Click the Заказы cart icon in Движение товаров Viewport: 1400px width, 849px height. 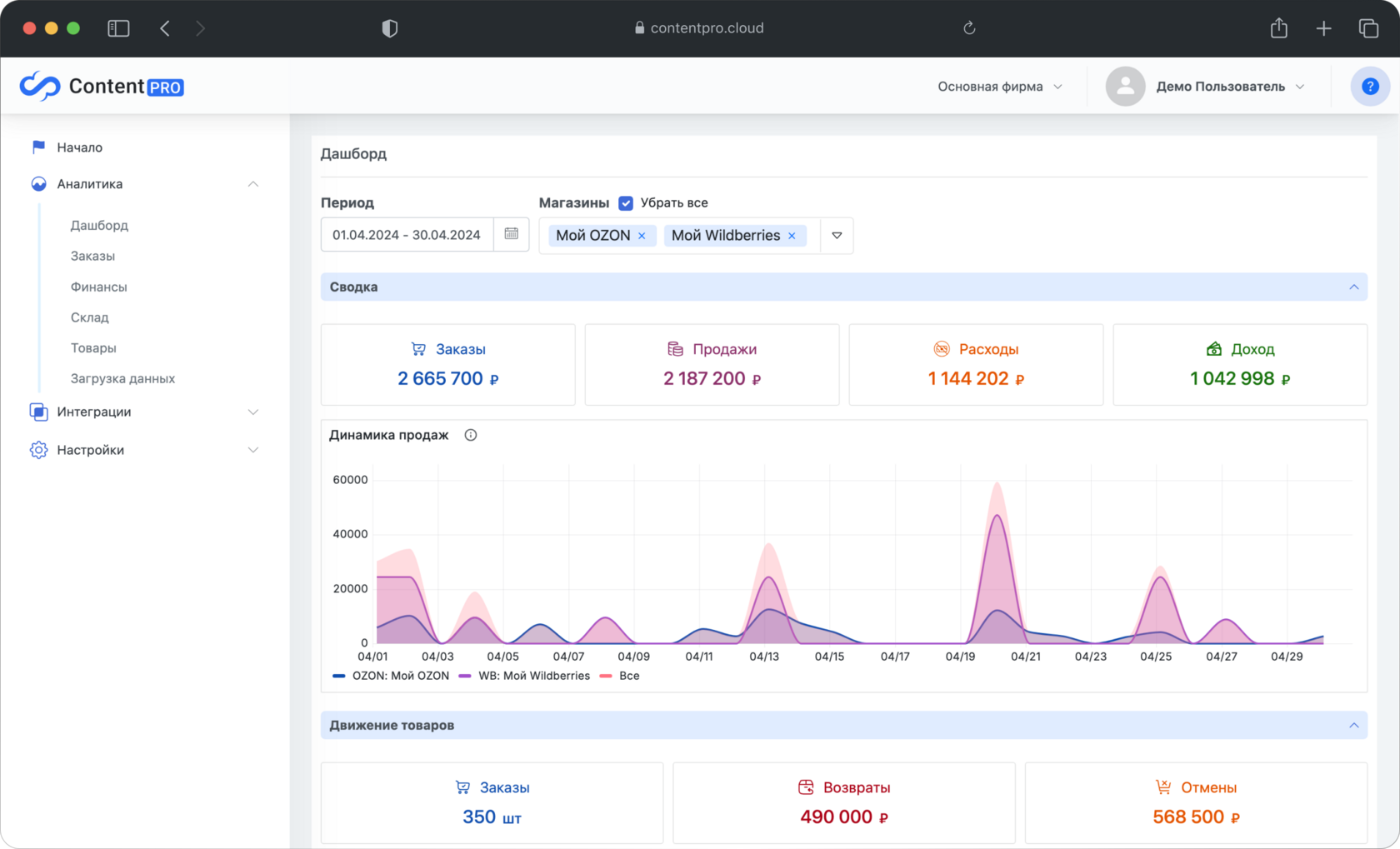tap(462, 787)
